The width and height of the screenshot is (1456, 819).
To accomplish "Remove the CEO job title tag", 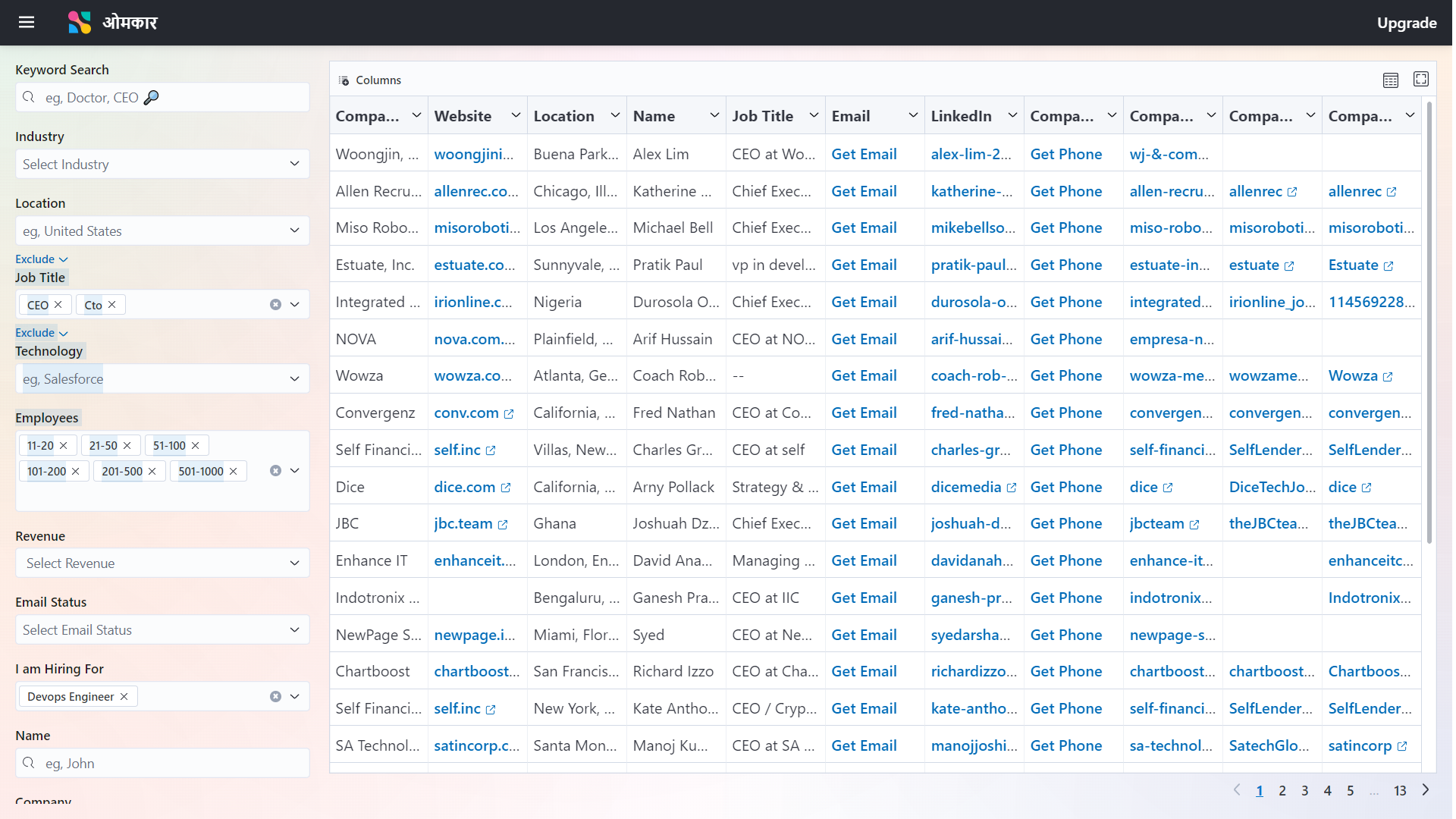I will tap(58, 305).
